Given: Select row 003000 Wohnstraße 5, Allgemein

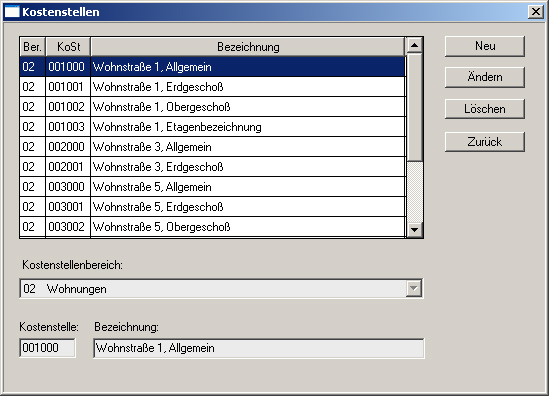Looking at the screenshot, I should click(x=212, y=187).
